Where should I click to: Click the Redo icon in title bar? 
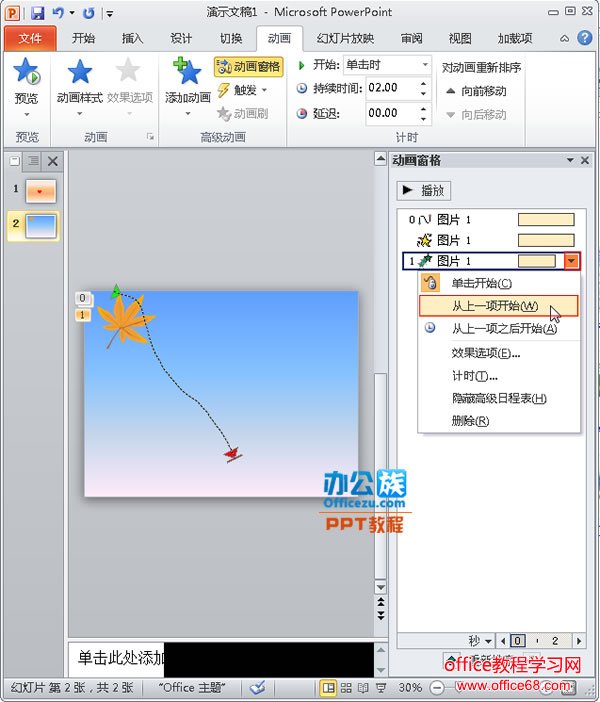click(89, 13)
